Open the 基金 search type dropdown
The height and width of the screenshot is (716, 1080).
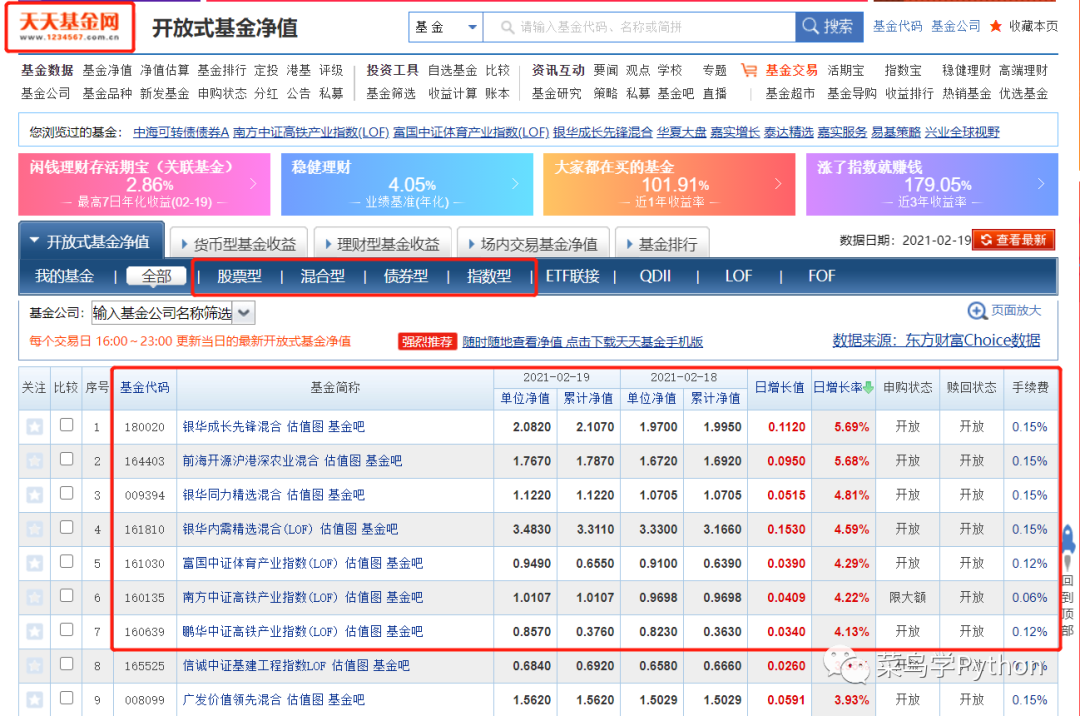pyautogui.click(x=446, y=27)
